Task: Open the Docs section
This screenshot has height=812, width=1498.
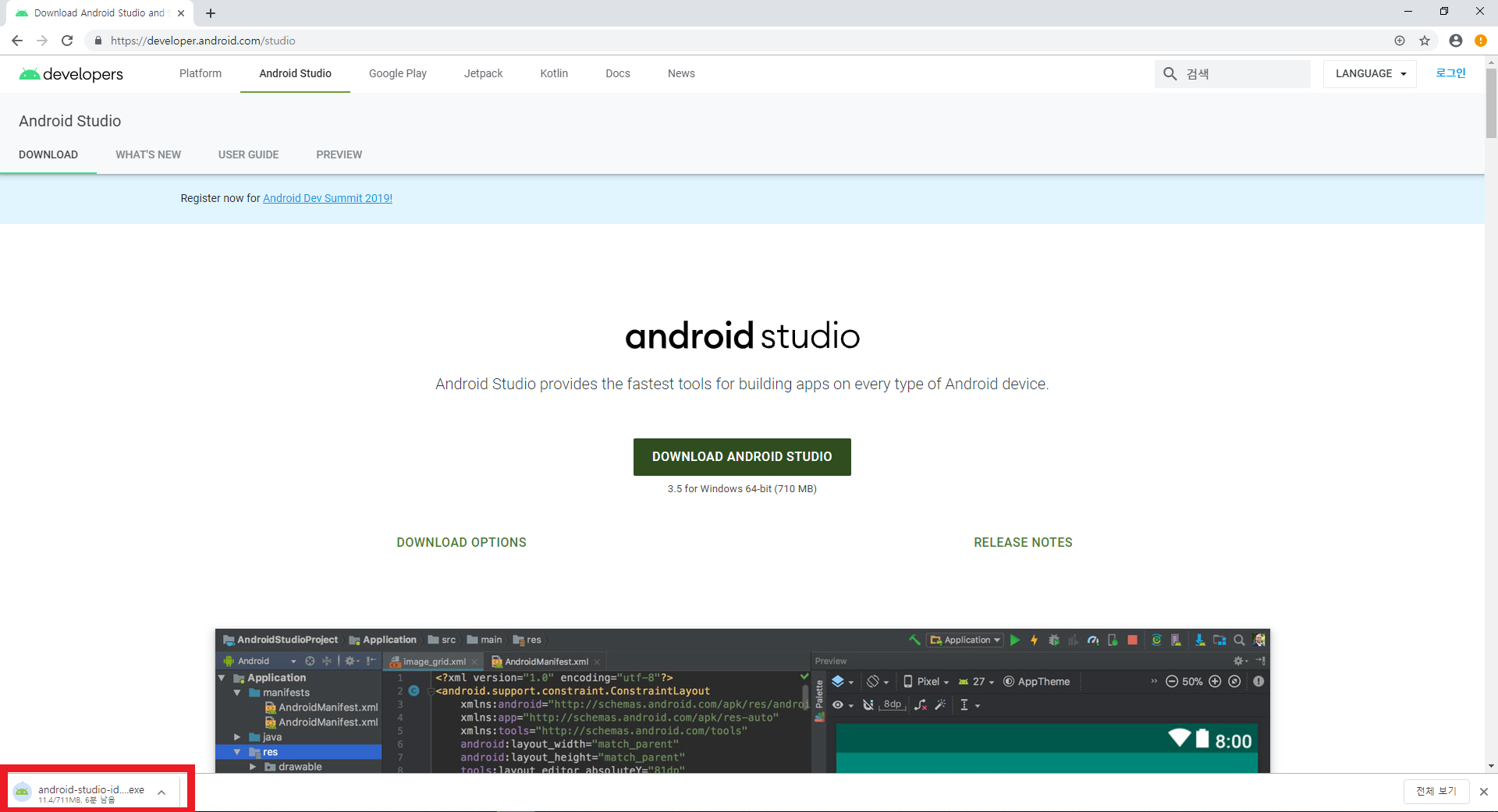Action: coord(618,73)
